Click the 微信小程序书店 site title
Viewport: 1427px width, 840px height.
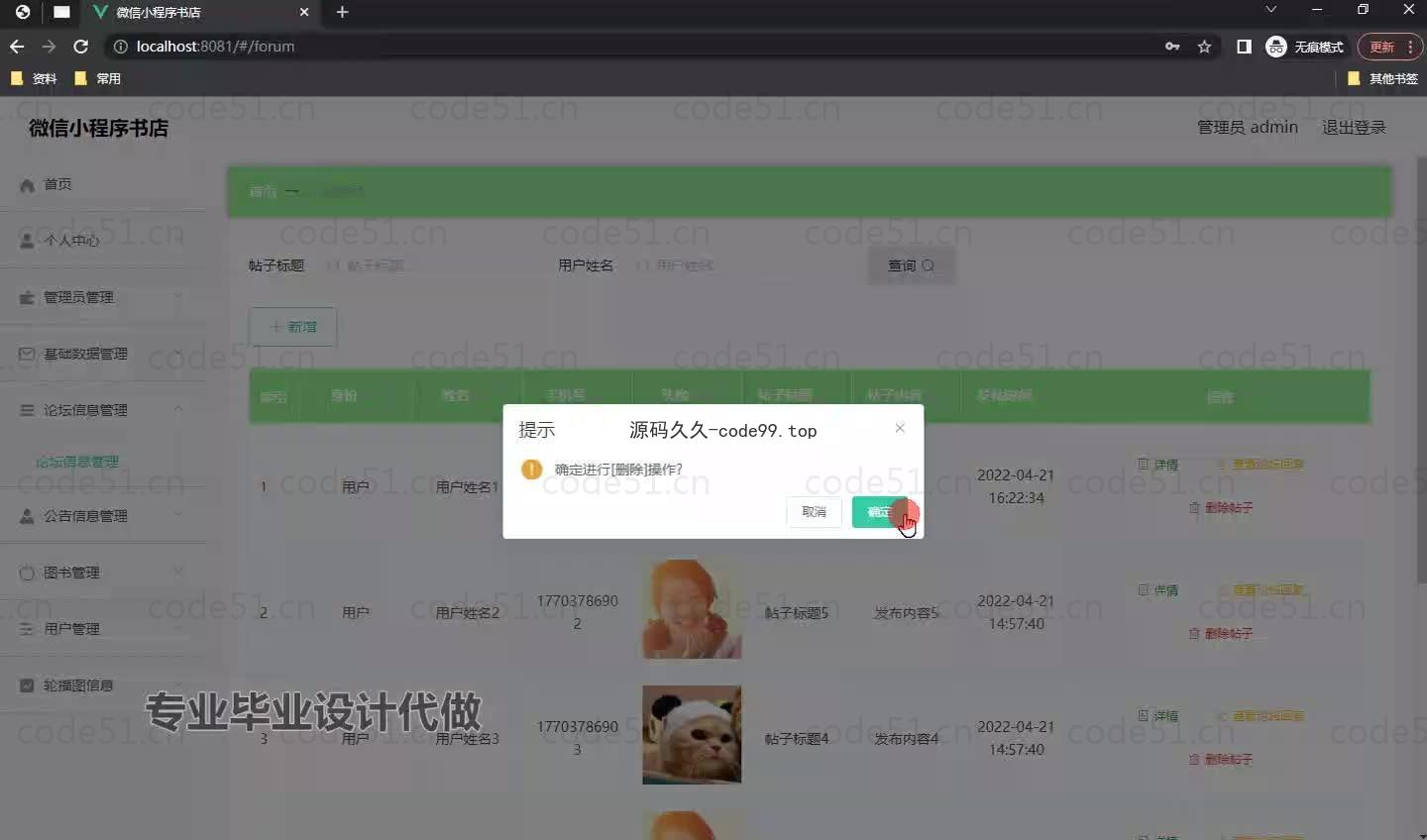(x=98, y=128)
